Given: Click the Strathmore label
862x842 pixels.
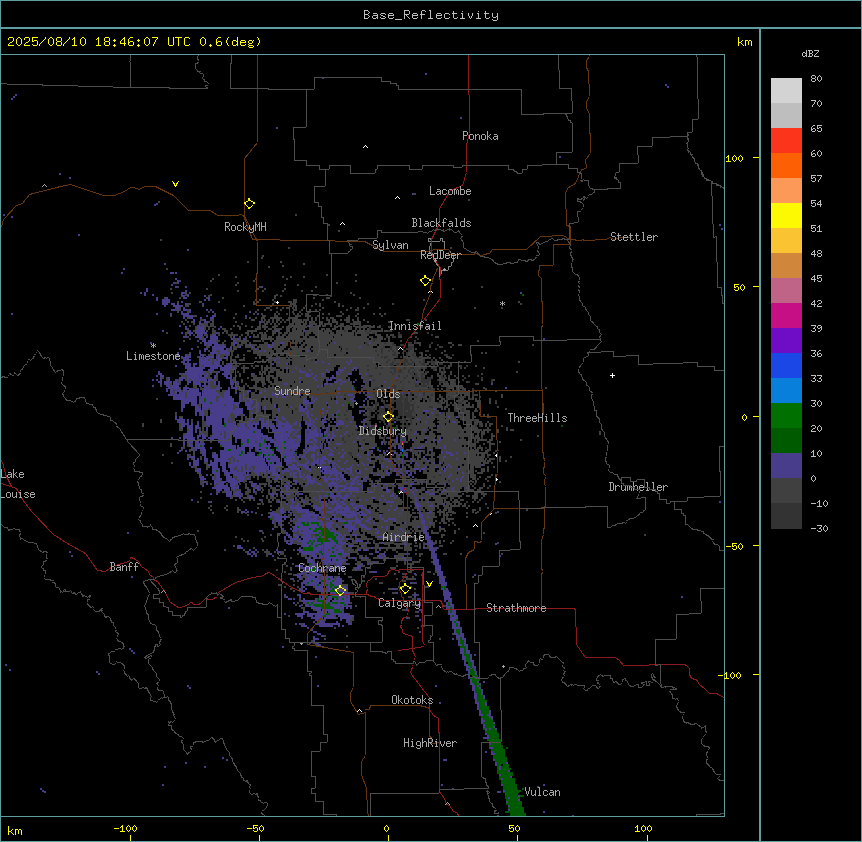Looking at the screenshot, I should [516, 608].
